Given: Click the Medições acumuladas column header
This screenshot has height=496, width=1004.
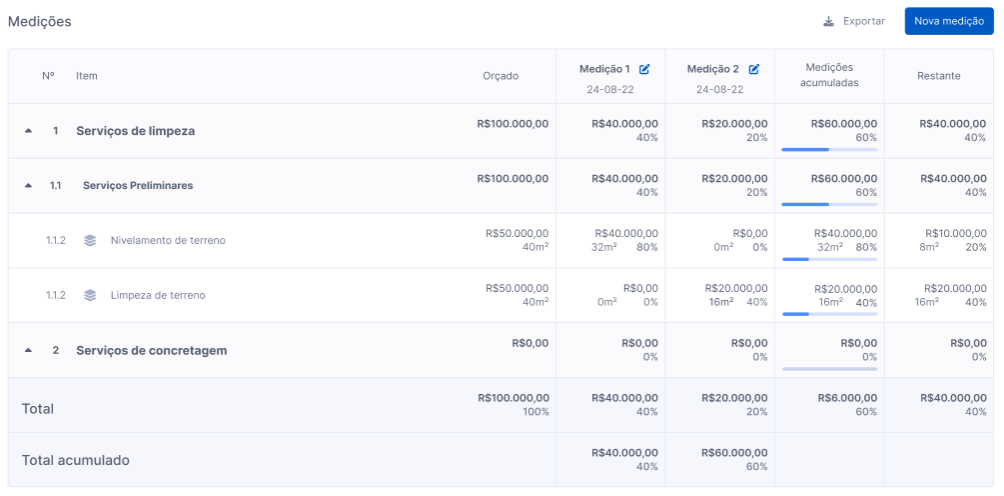Looking at the screenshot, I should 829,75.
